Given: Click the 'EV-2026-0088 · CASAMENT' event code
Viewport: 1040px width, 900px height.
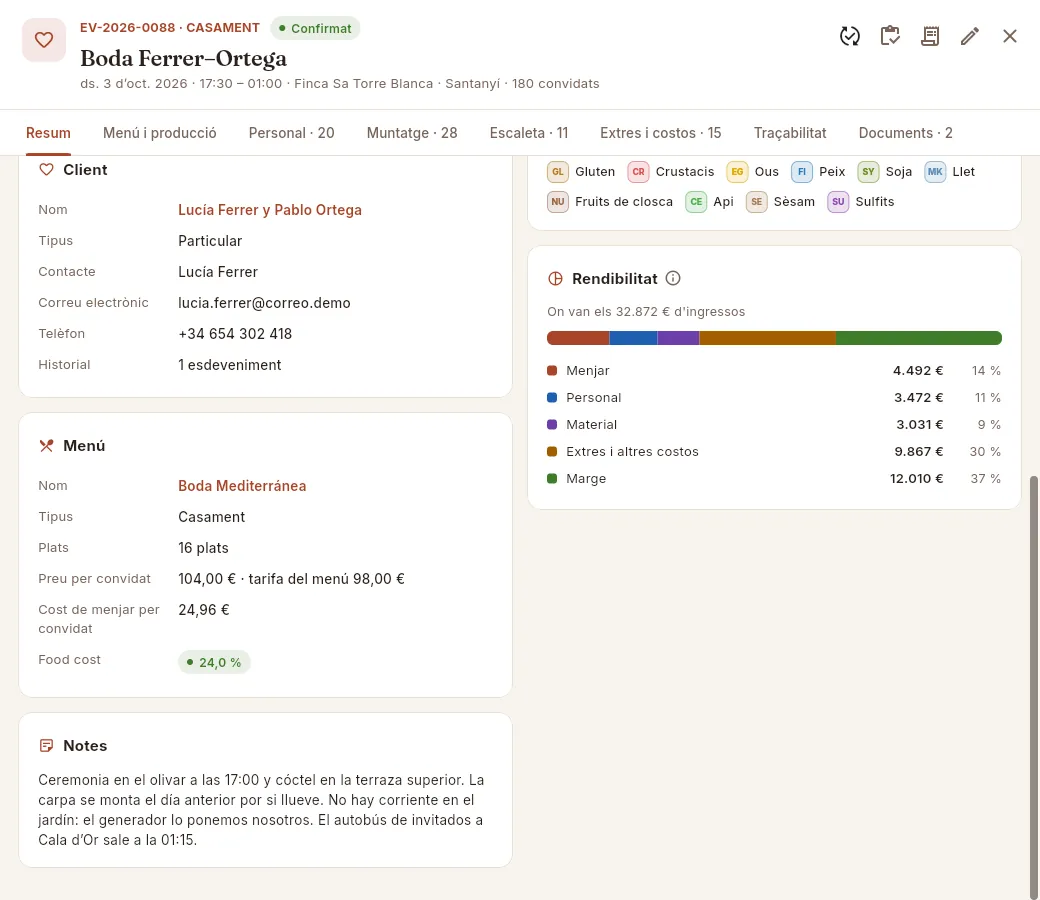Looking at the screenshot, I should (170, 28).
